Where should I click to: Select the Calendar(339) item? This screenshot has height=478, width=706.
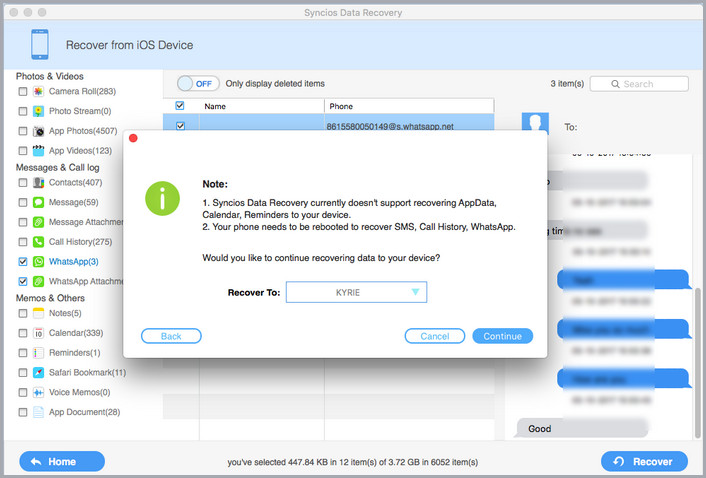click(76, 333)
